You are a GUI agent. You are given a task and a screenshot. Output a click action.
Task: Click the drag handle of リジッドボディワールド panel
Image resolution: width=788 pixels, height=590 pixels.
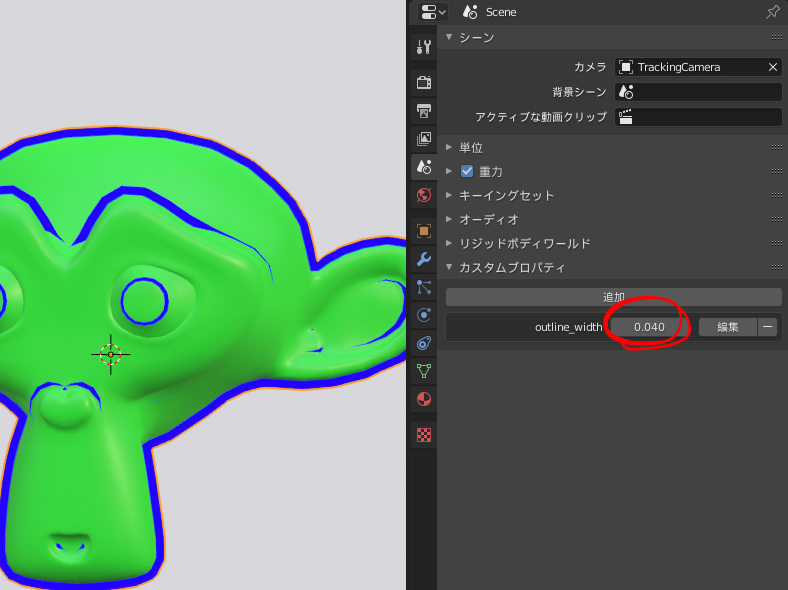pyautogui.click(x=776, y=244)
